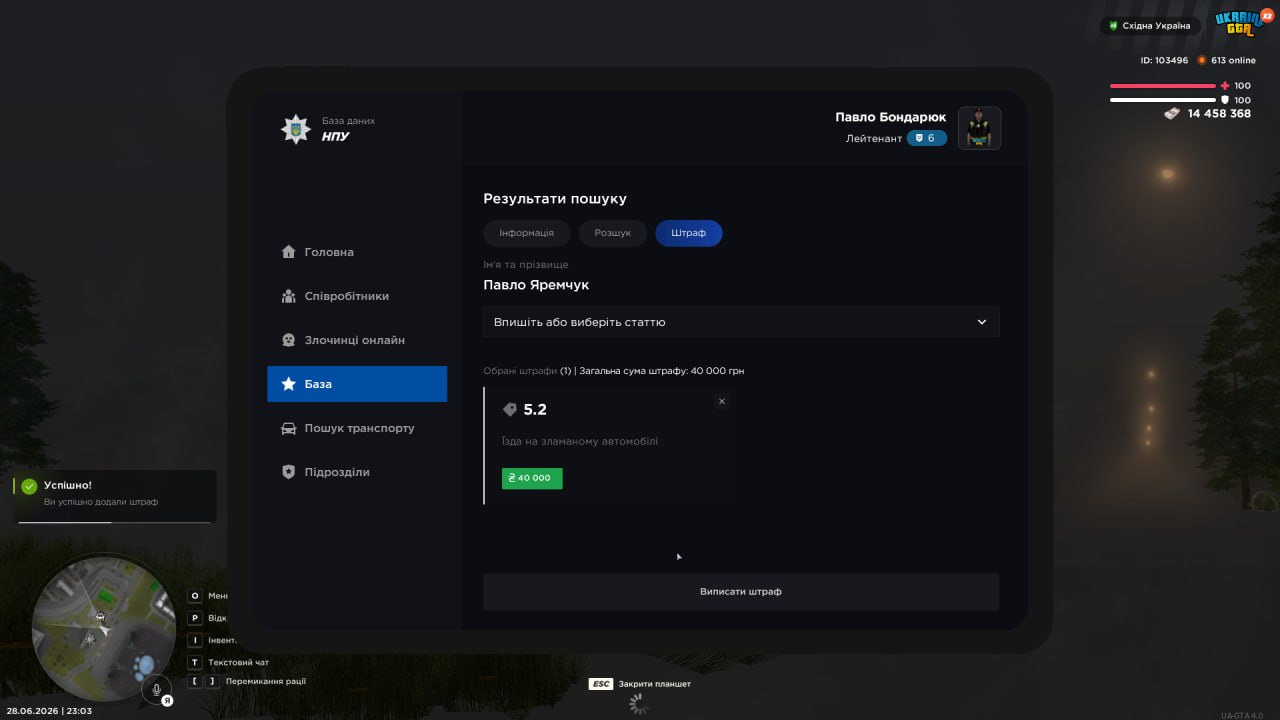The image size is (1280, 720).
Task: Click the white armor bar
Action: pos(1162,100)
